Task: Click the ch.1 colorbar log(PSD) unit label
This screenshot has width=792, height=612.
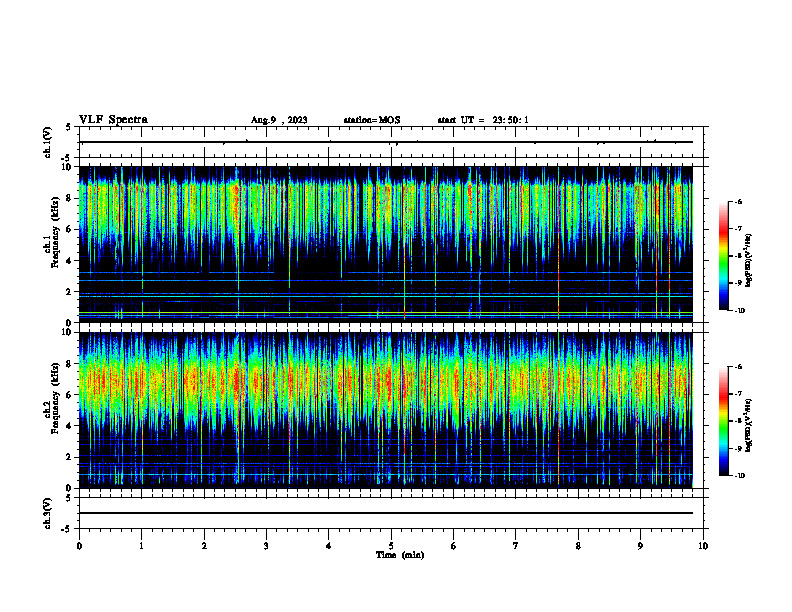Action: coord(749,261)
